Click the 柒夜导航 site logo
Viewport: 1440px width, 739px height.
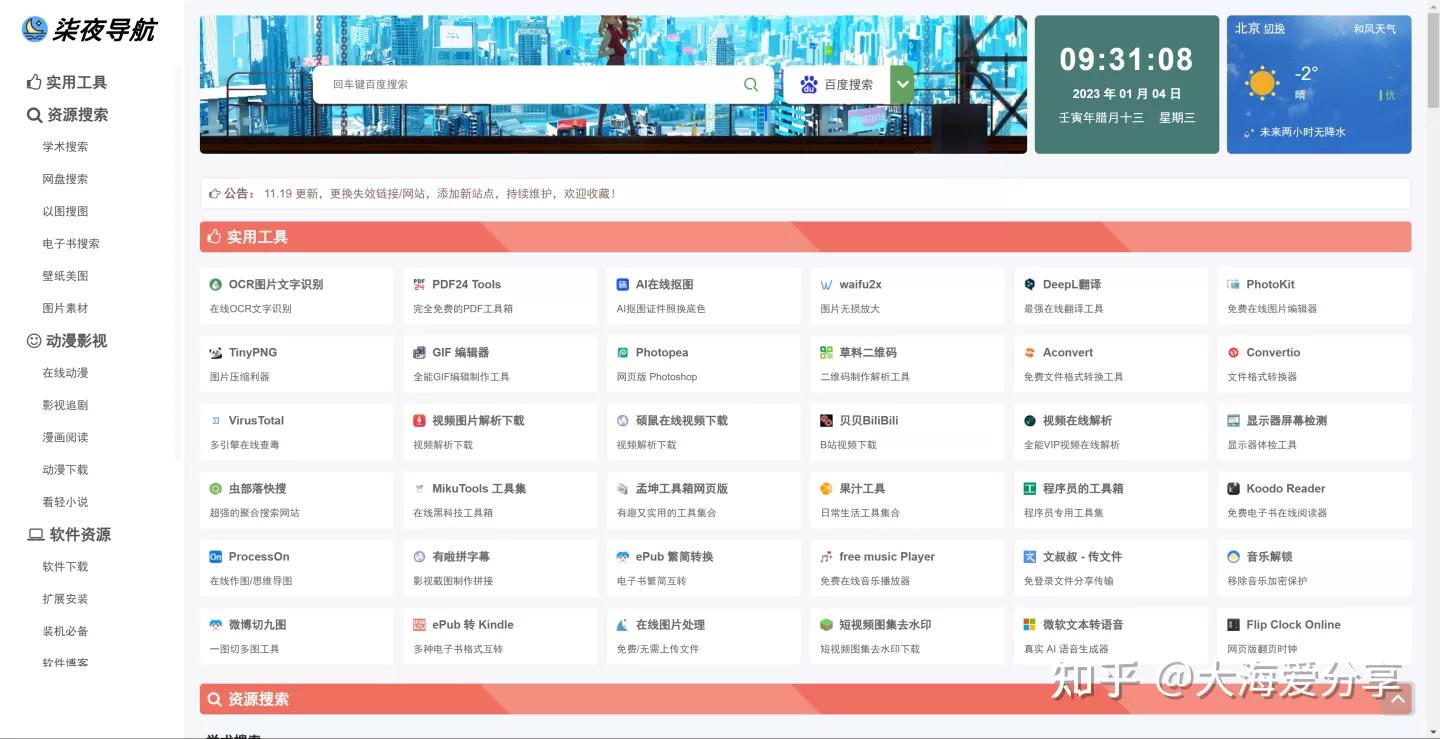coord(90,30)
